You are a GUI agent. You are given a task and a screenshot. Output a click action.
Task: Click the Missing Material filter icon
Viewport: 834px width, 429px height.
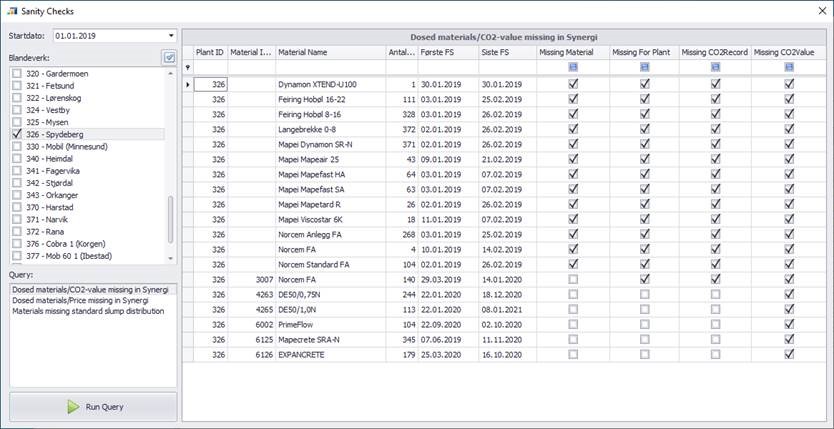[x=572, y=67]
